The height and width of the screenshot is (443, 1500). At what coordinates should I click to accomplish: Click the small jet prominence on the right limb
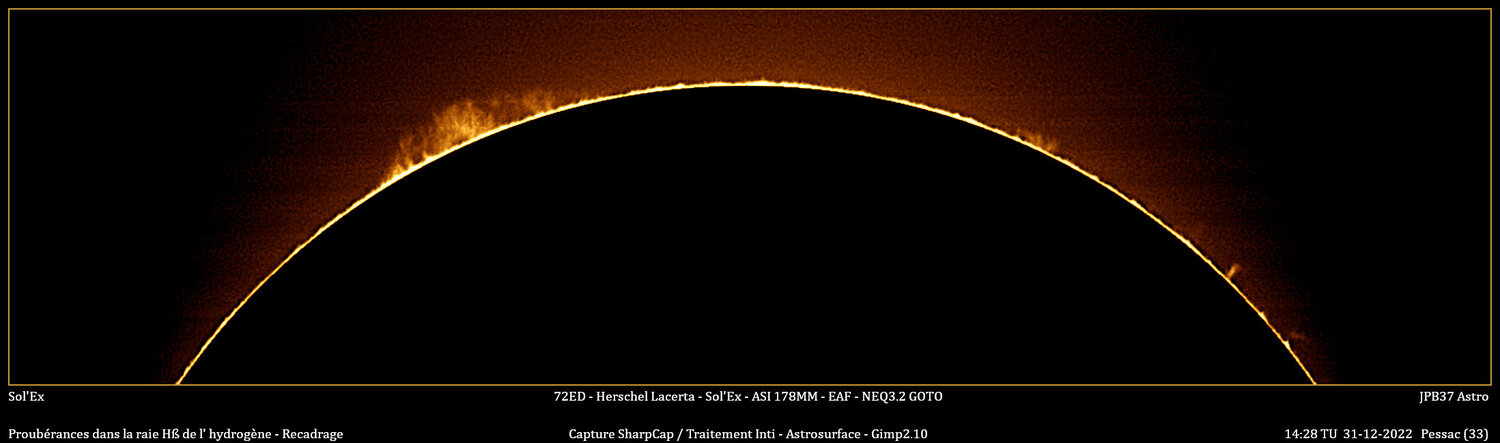pos(1233,270)
